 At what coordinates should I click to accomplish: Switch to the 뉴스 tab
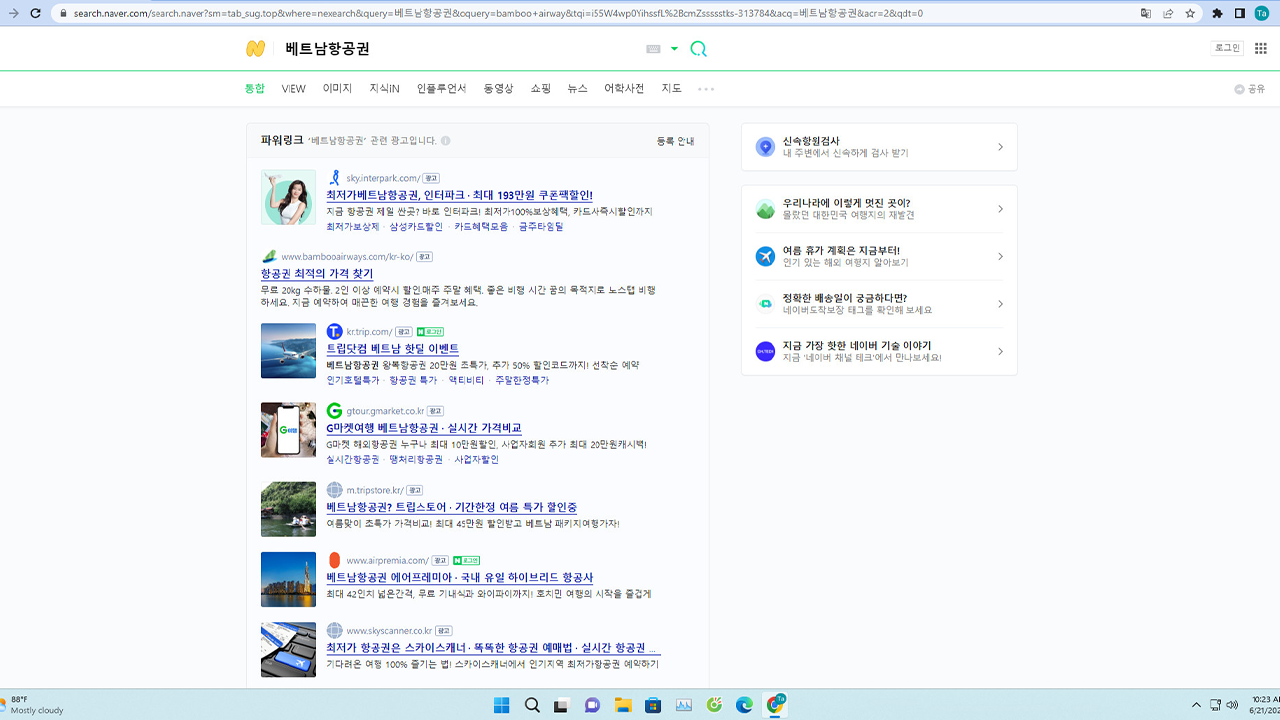point(577,89)
